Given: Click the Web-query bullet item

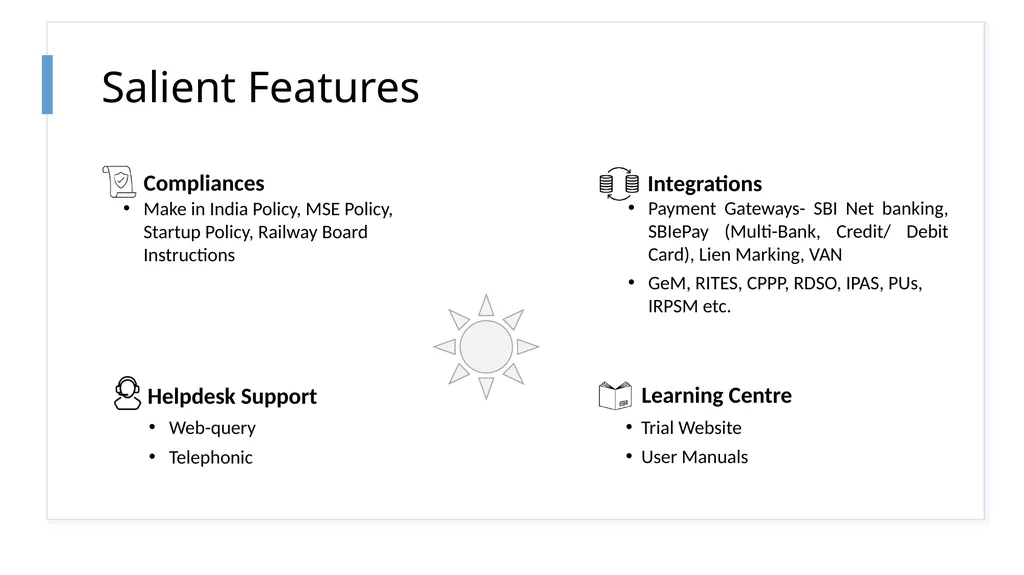Looking at the screenshot, I should click(212, 428).
